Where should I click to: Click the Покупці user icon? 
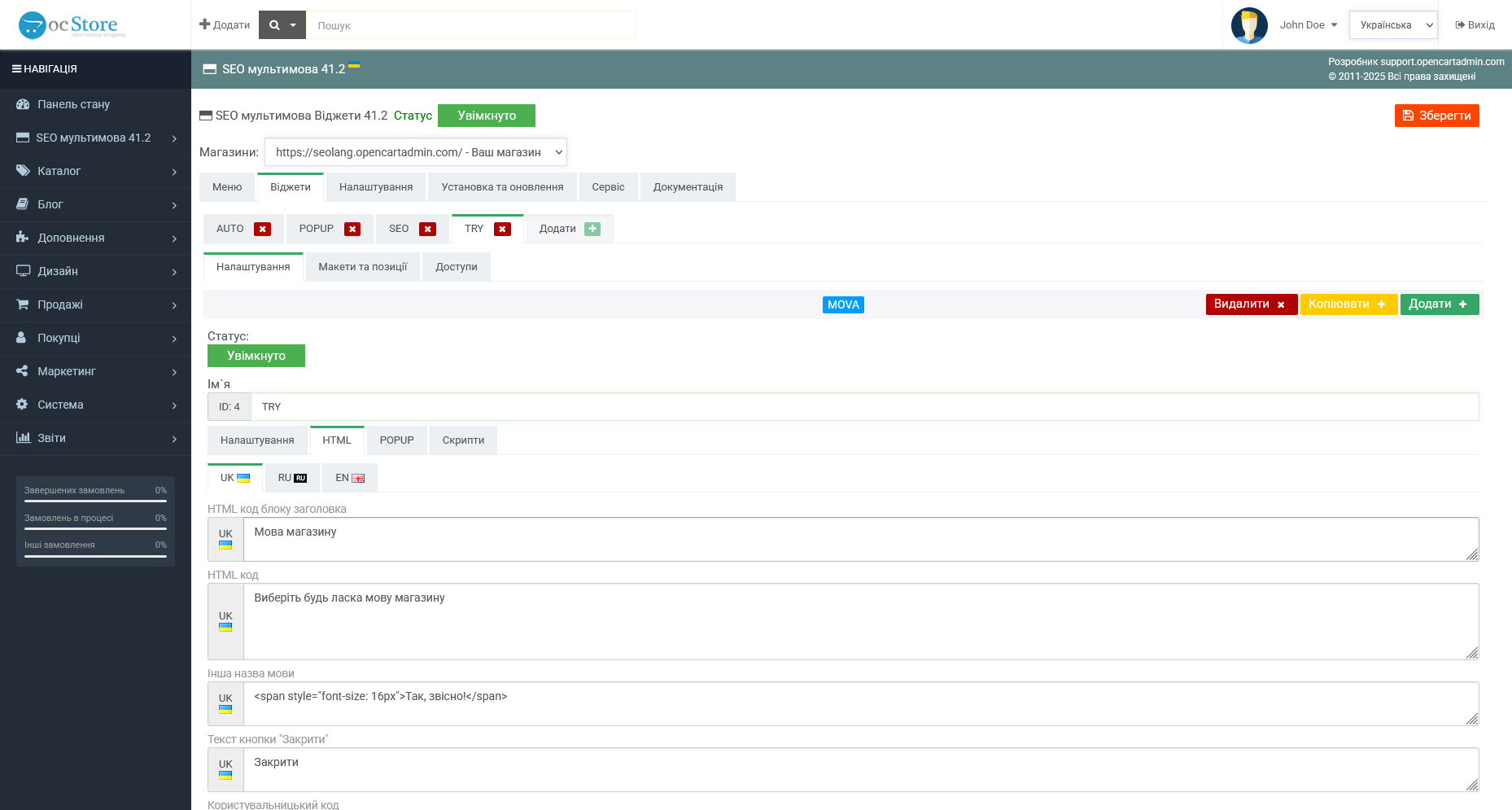tap(21, 338)
